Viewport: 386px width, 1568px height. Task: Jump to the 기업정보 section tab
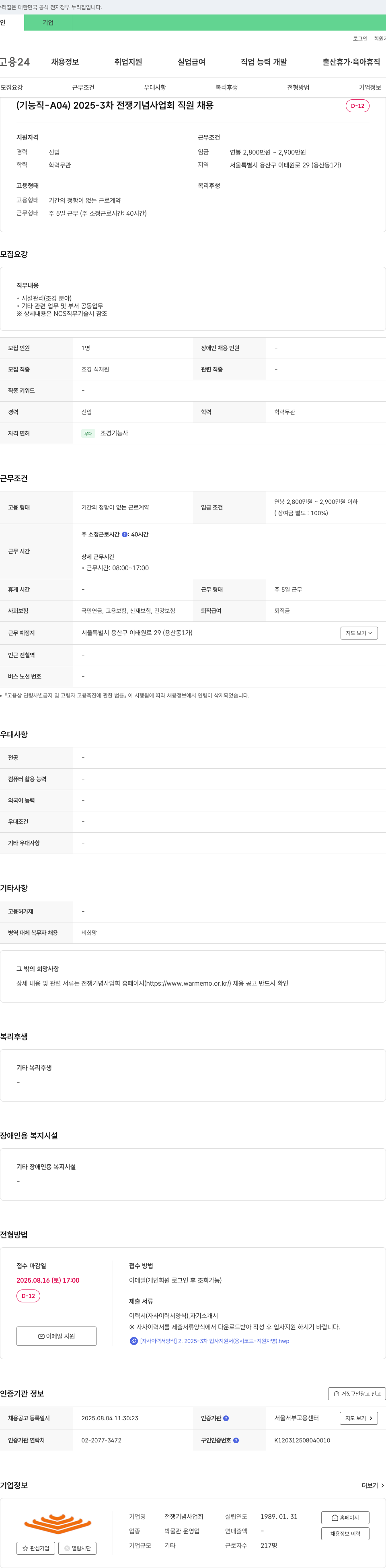370,88
